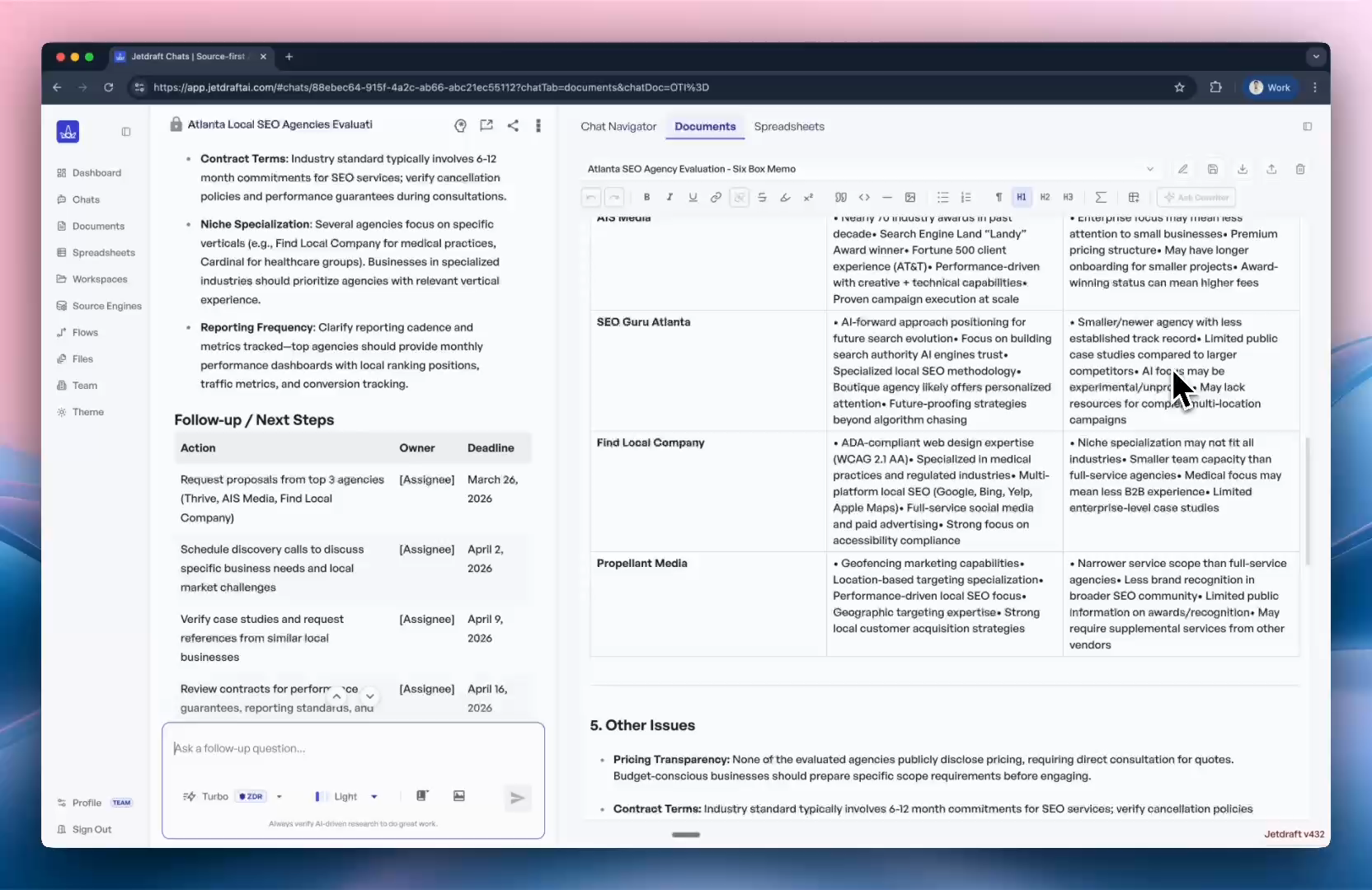1372x890 pixels.
Task: Apply Heading 1 style toggle
Action: pos(1022,197)
